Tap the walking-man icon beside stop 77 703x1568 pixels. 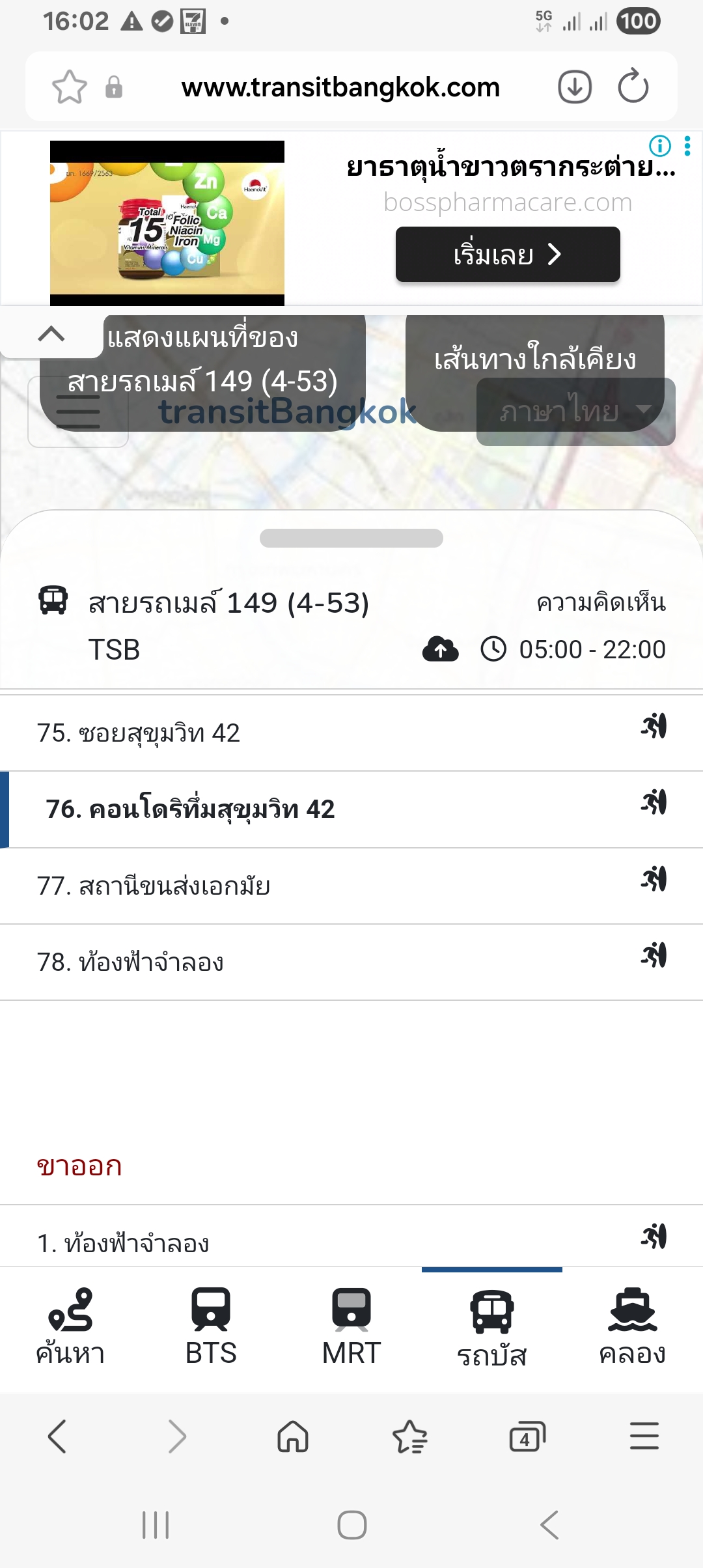654,879
